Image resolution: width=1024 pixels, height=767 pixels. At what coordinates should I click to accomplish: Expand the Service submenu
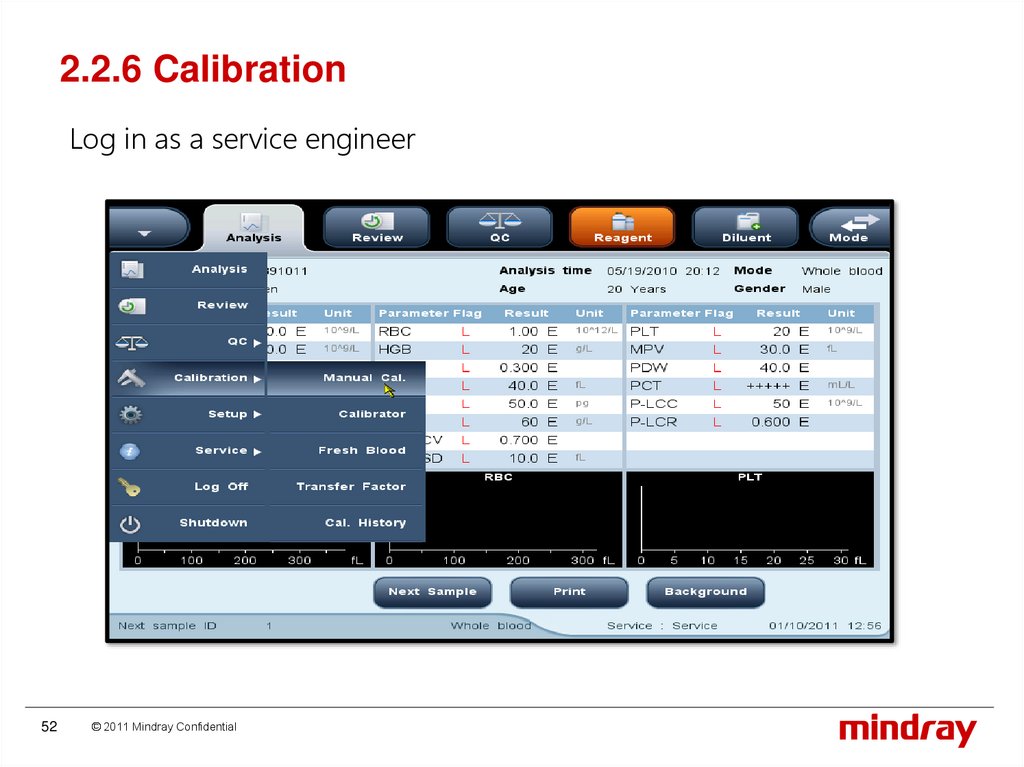pyautogui.click(x=189, y=451)
